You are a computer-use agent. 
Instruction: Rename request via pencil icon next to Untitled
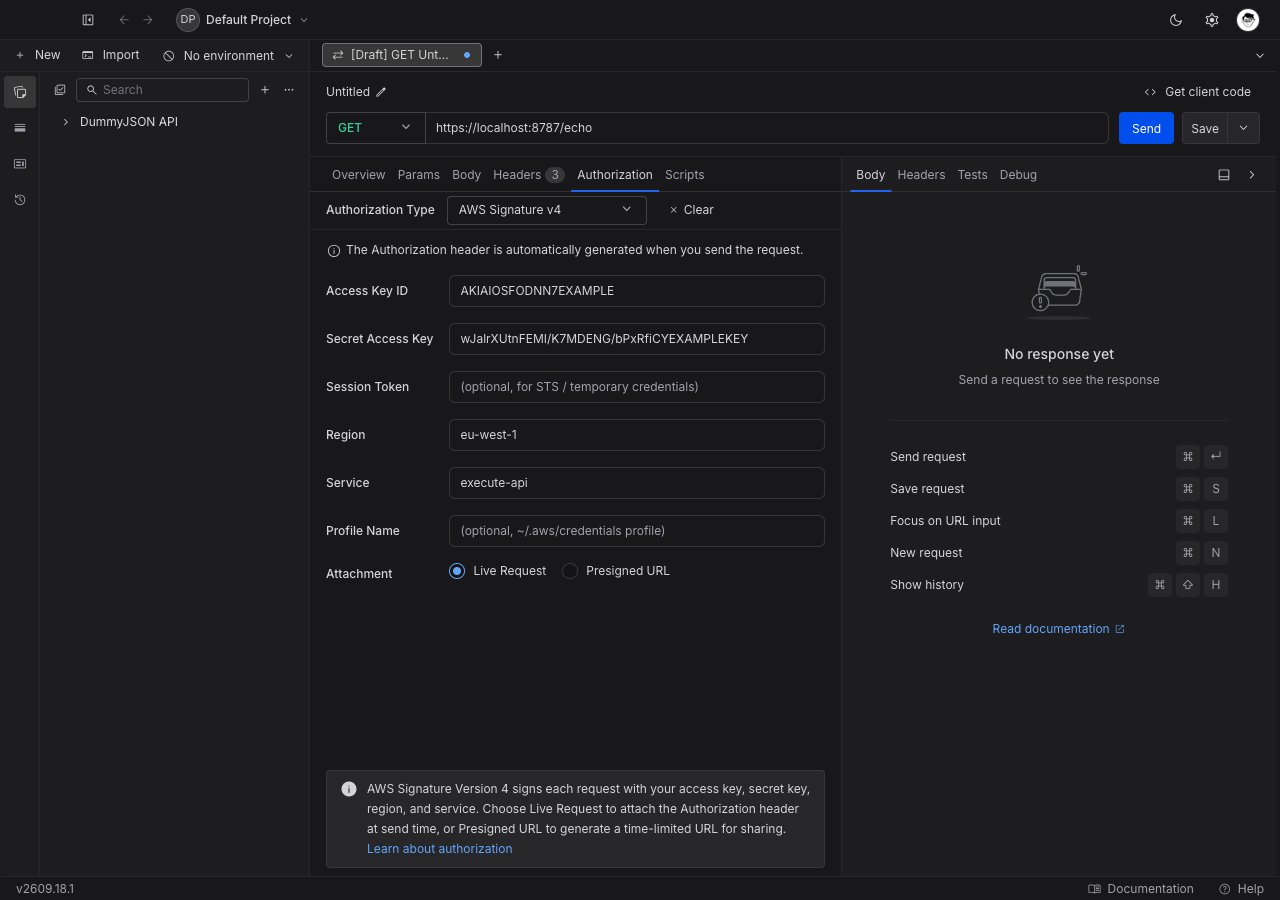tap(381, 92)
